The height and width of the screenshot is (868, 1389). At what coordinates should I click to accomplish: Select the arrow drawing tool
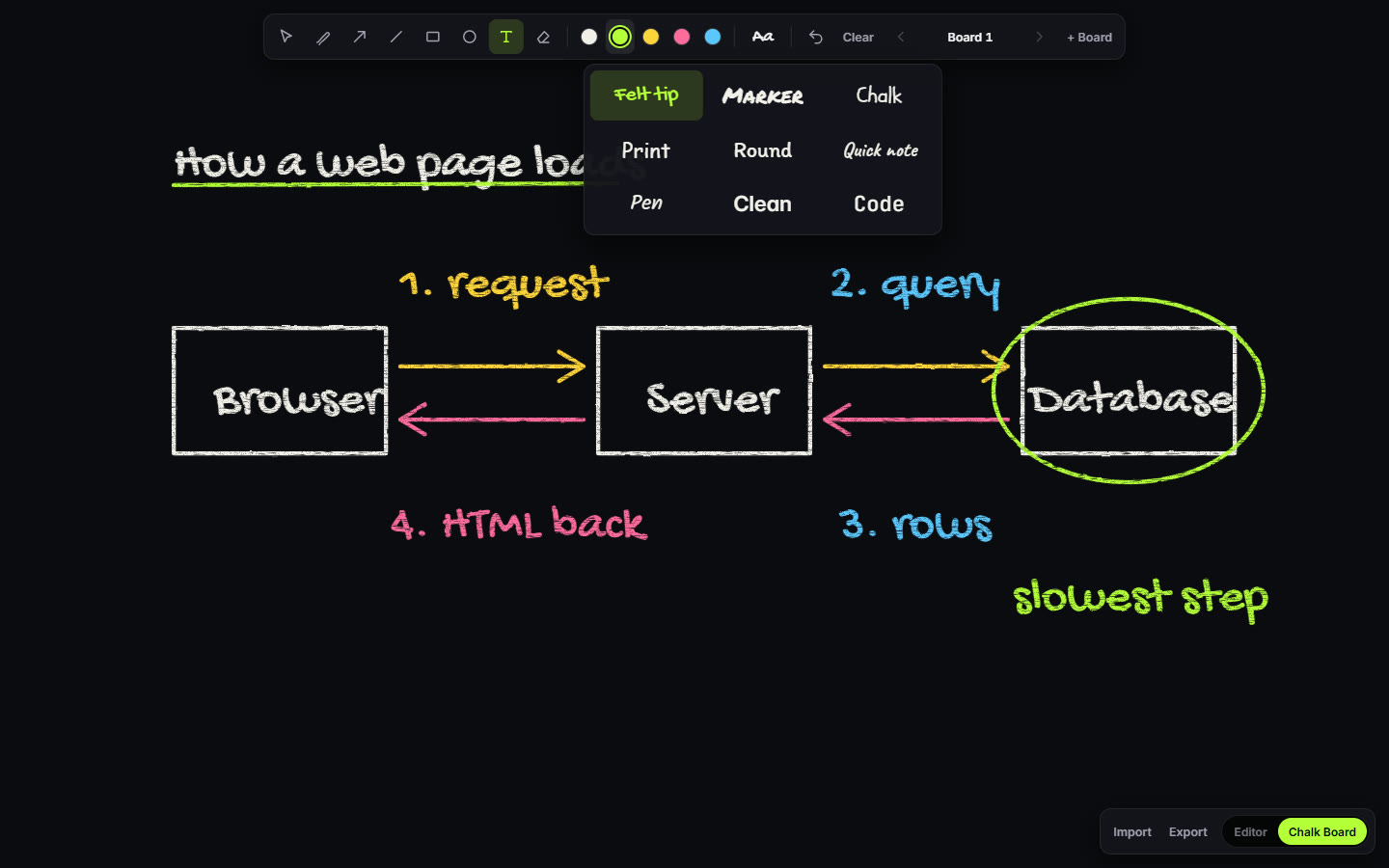coord(360,37)
